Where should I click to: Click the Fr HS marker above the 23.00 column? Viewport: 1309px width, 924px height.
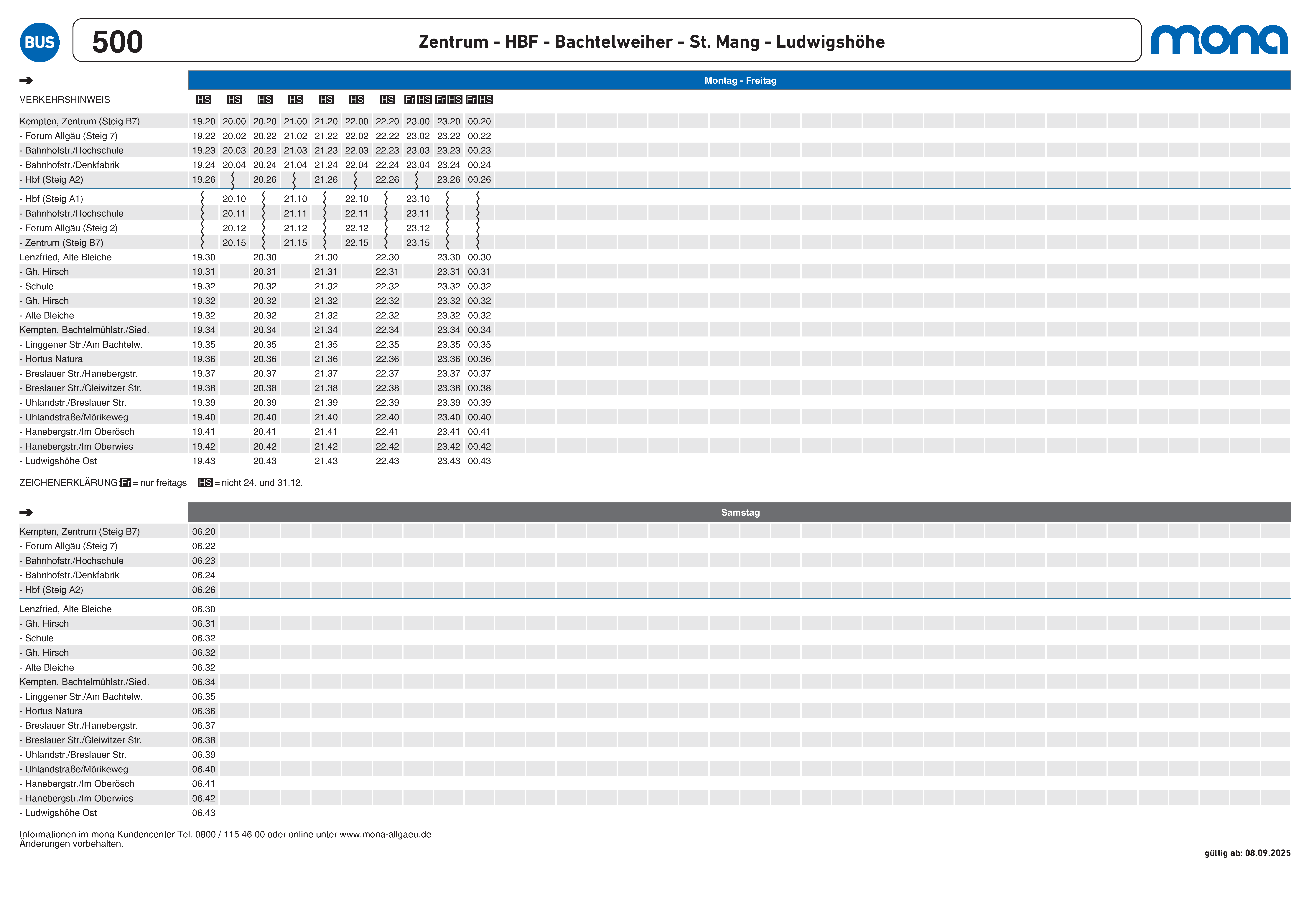[x=418, y=100]
